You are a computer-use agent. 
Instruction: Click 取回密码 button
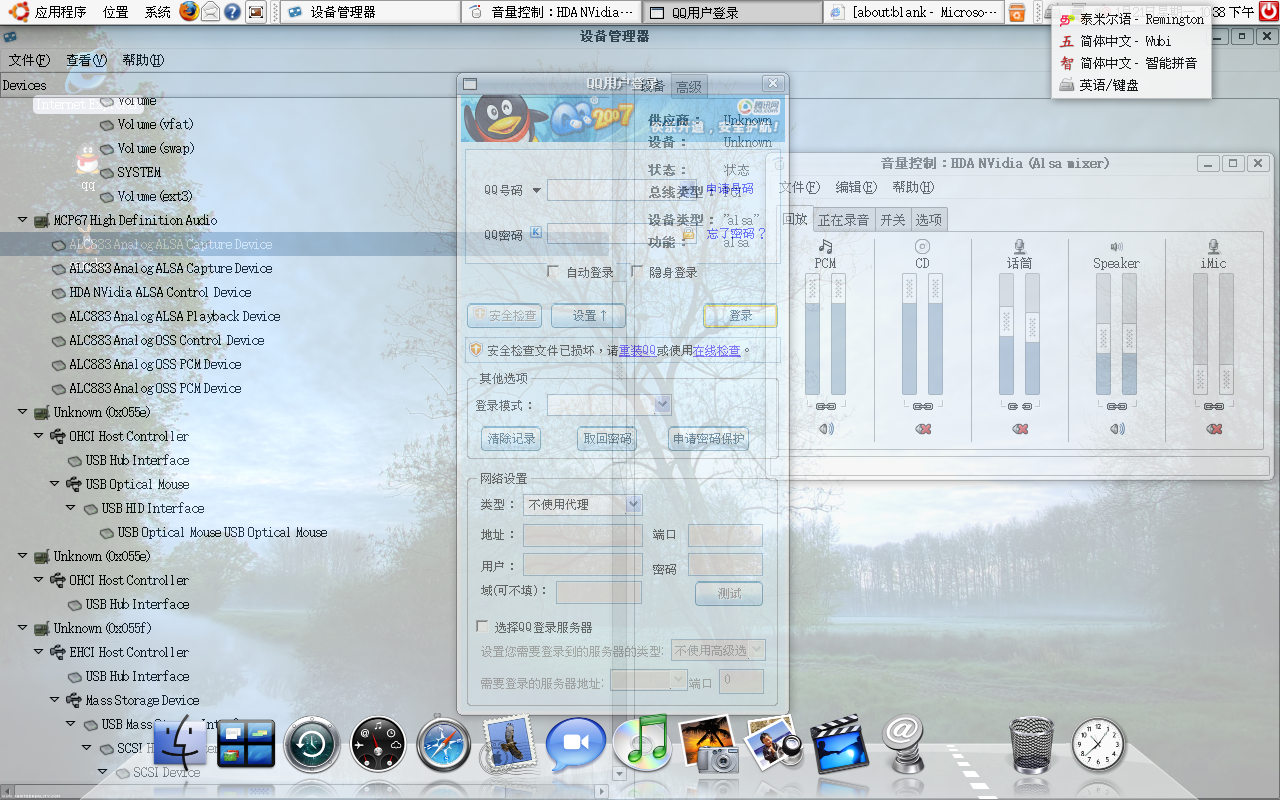point(607,439)
